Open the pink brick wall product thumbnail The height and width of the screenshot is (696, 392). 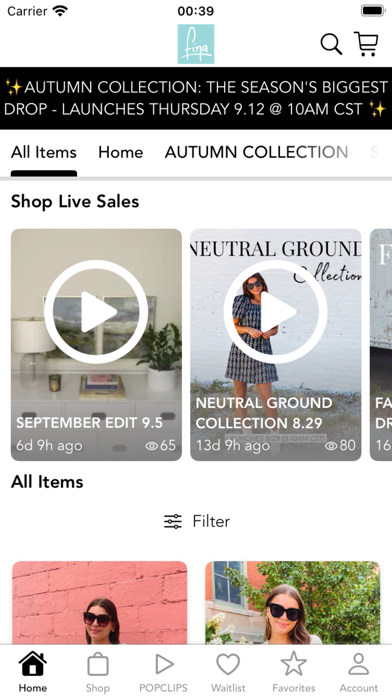coord(99,602)
